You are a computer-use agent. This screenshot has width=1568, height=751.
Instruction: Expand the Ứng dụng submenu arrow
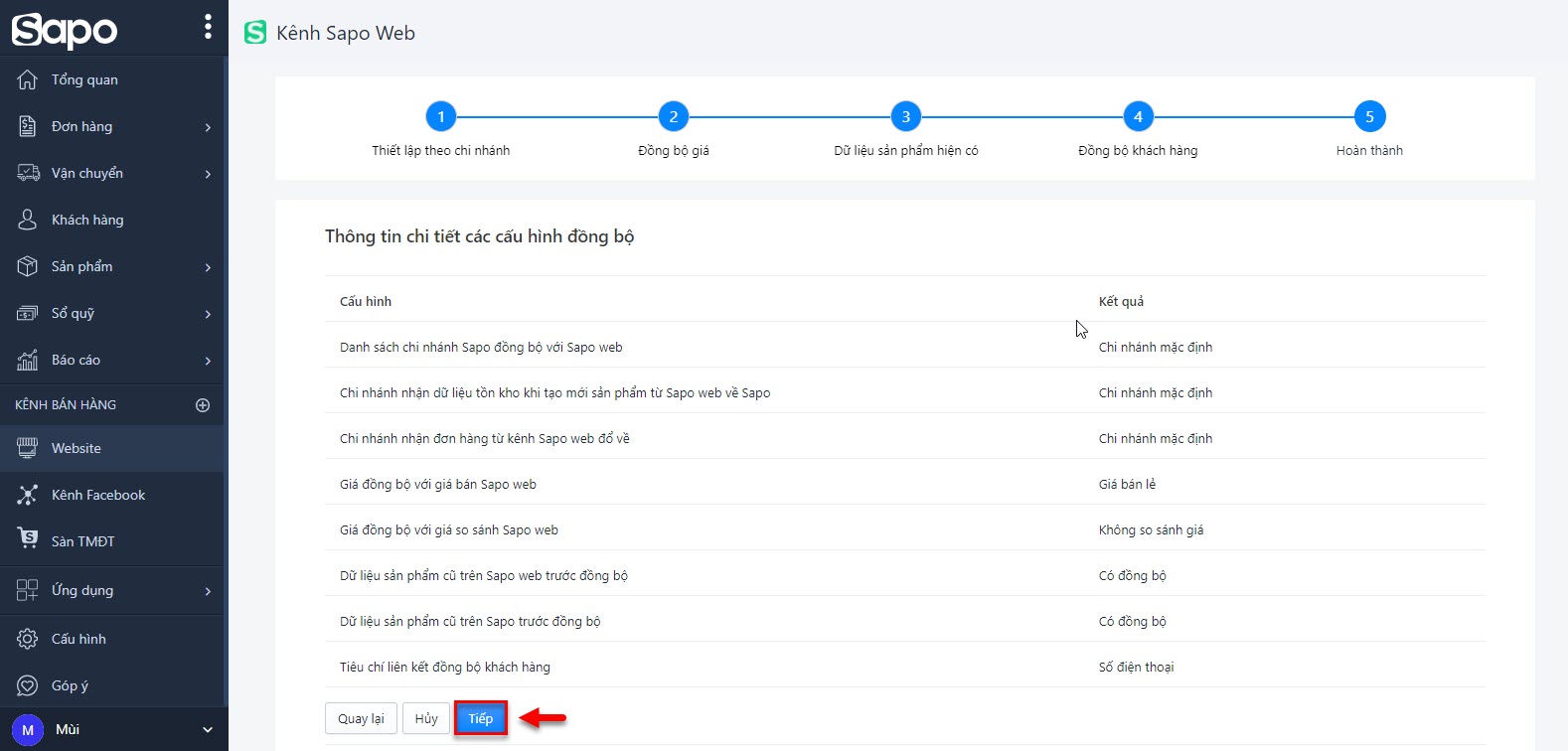click(208, 591)
